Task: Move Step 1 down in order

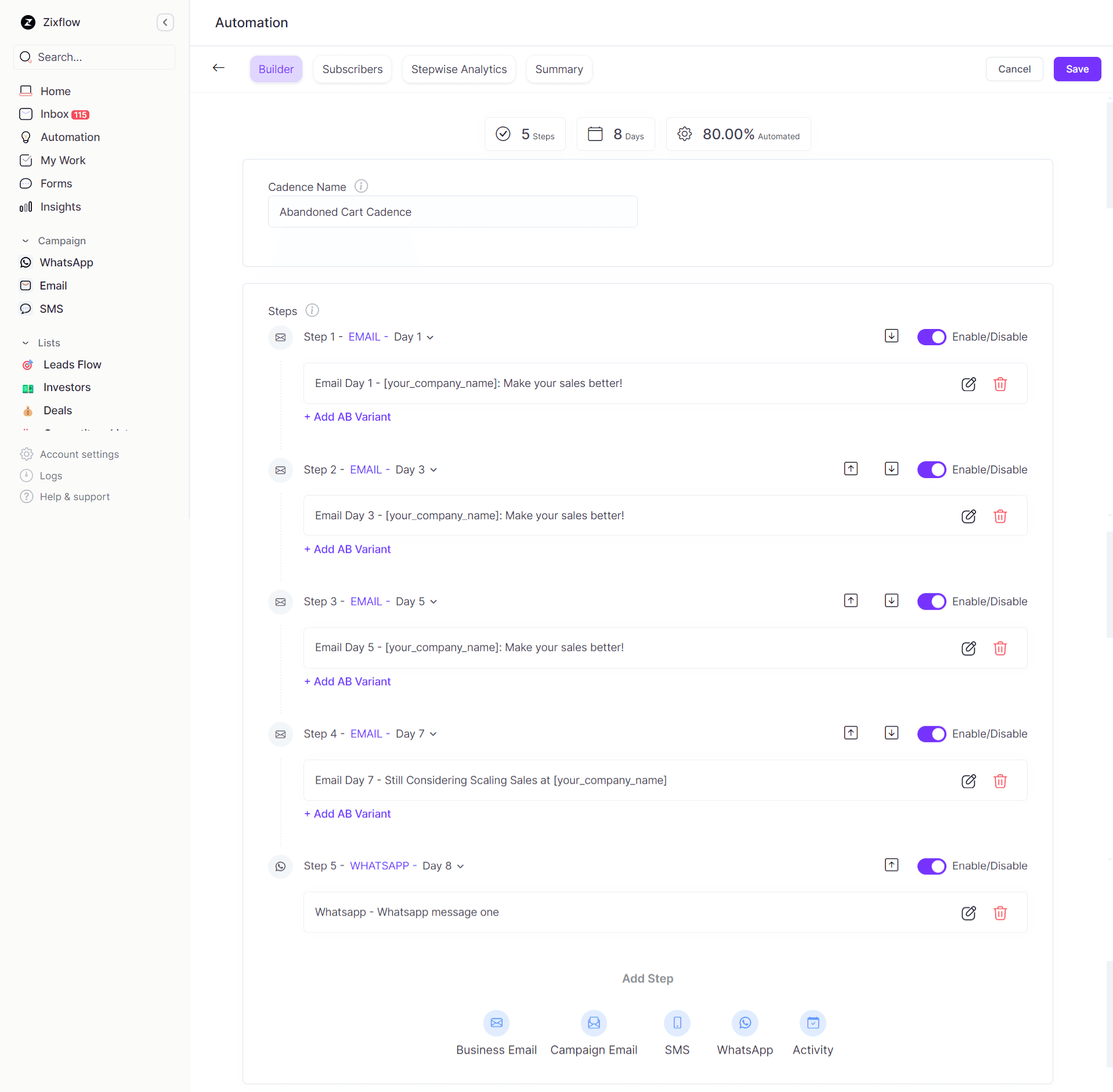Action: tap(891, 336)
